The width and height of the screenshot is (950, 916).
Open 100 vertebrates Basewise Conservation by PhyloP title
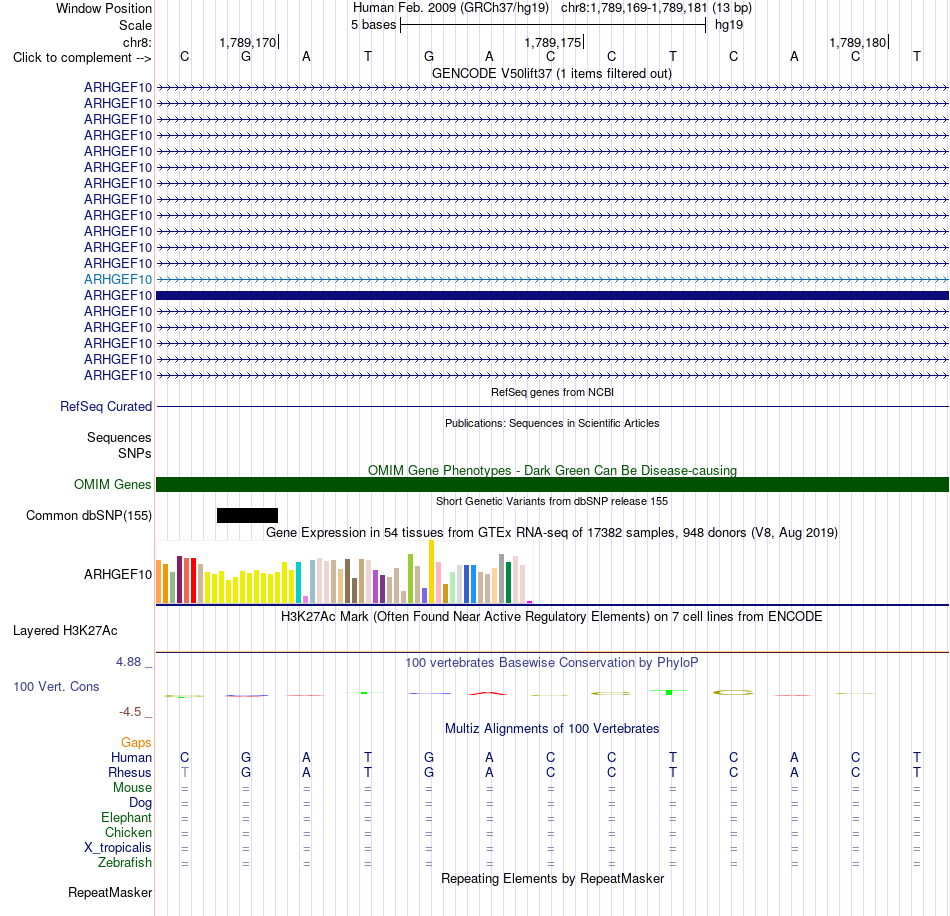tap(552, 663)
